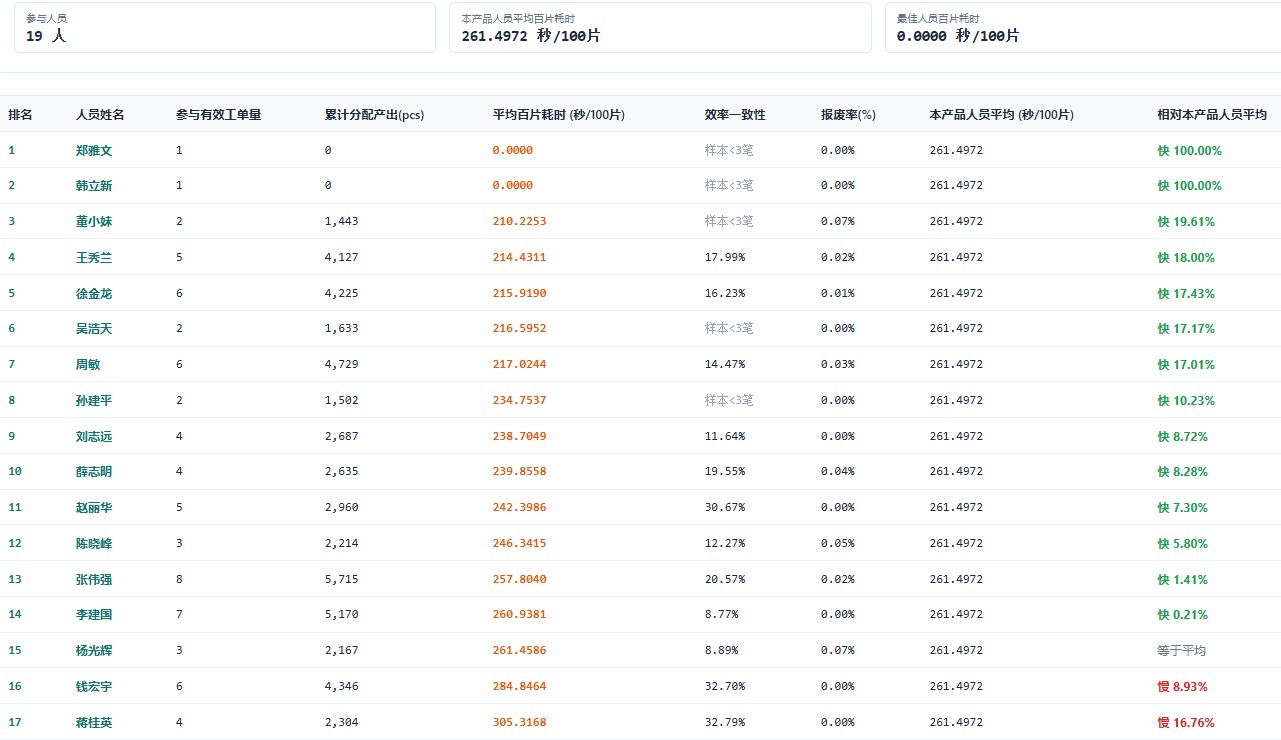Open the name "薛志明"
This screenshot has width=1281, height=740.
[x=94, y=472]
